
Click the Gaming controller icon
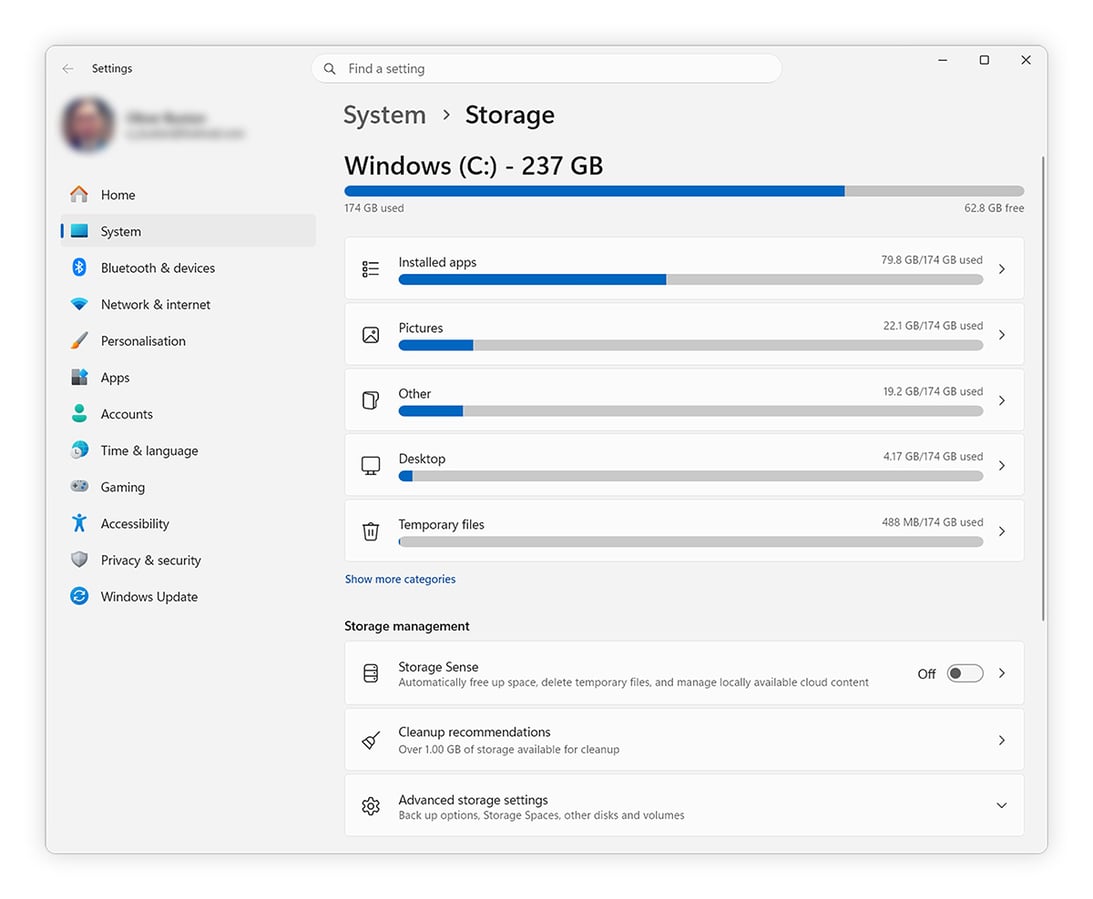click(x=79, y=486)
